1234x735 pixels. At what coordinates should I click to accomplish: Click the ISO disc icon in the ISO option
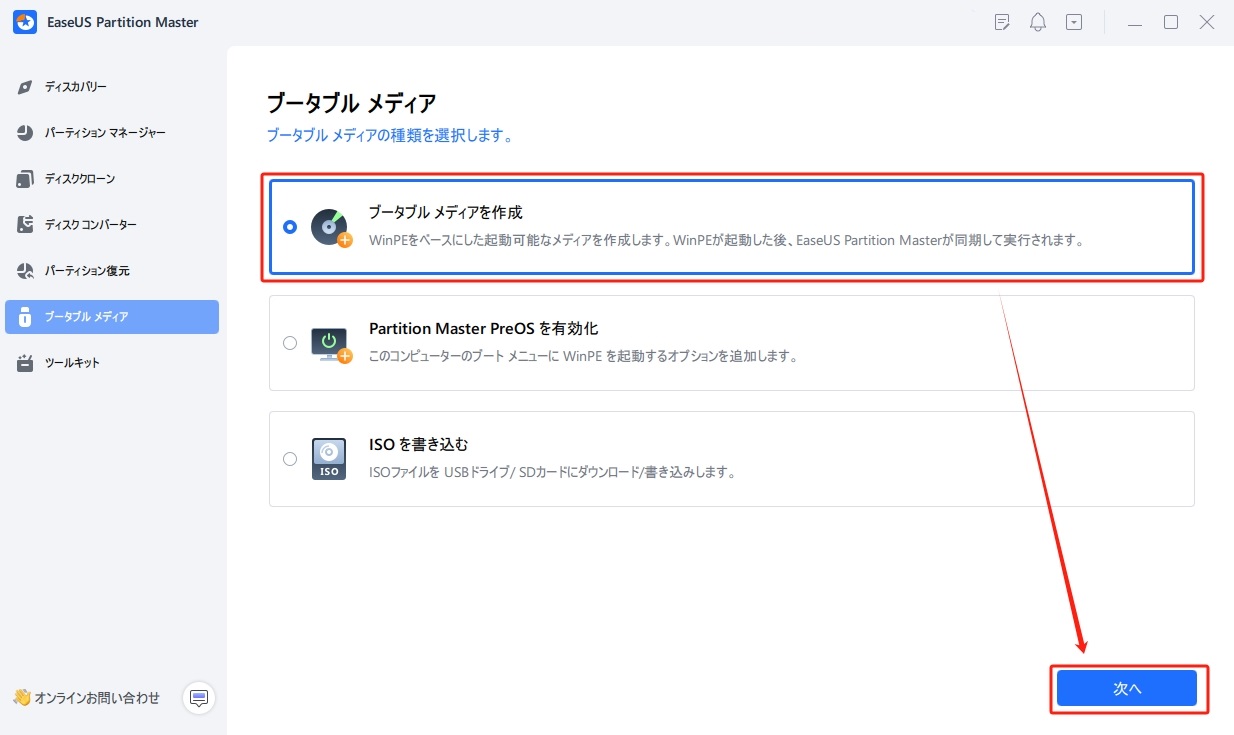(x=329, y=458)
